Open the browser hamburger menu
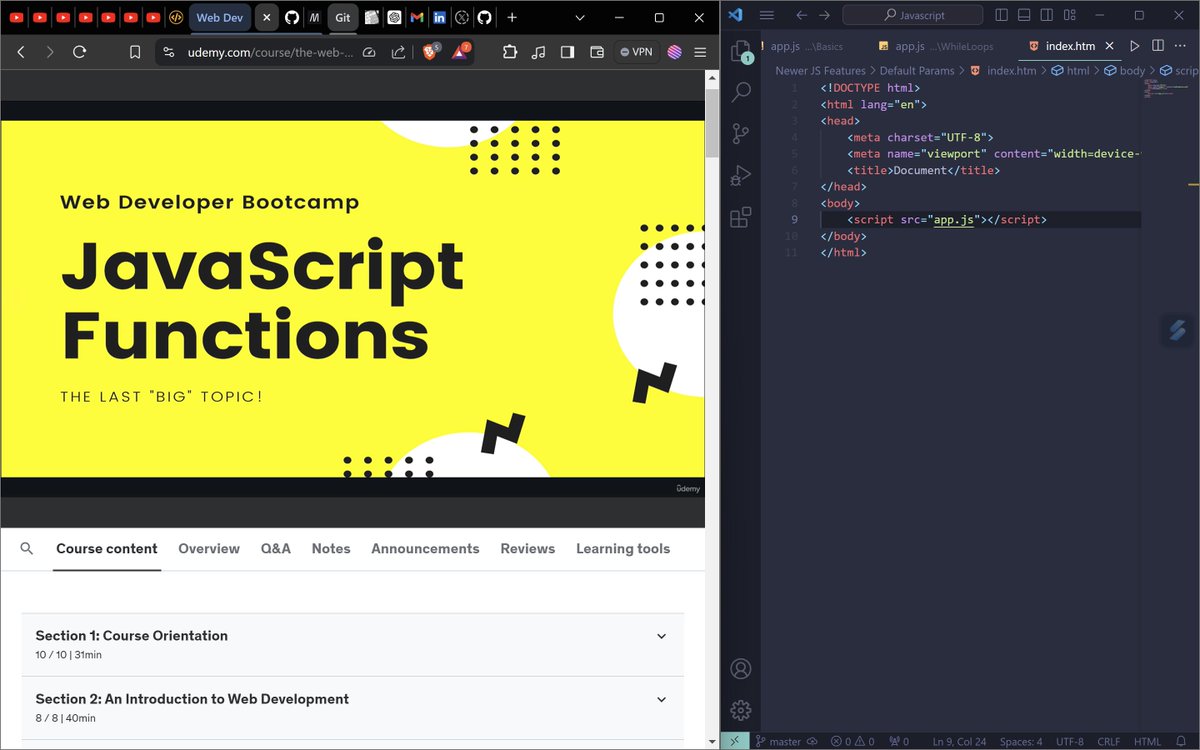The width and height of the screenshot is (1200, 750). click(700, 52)
